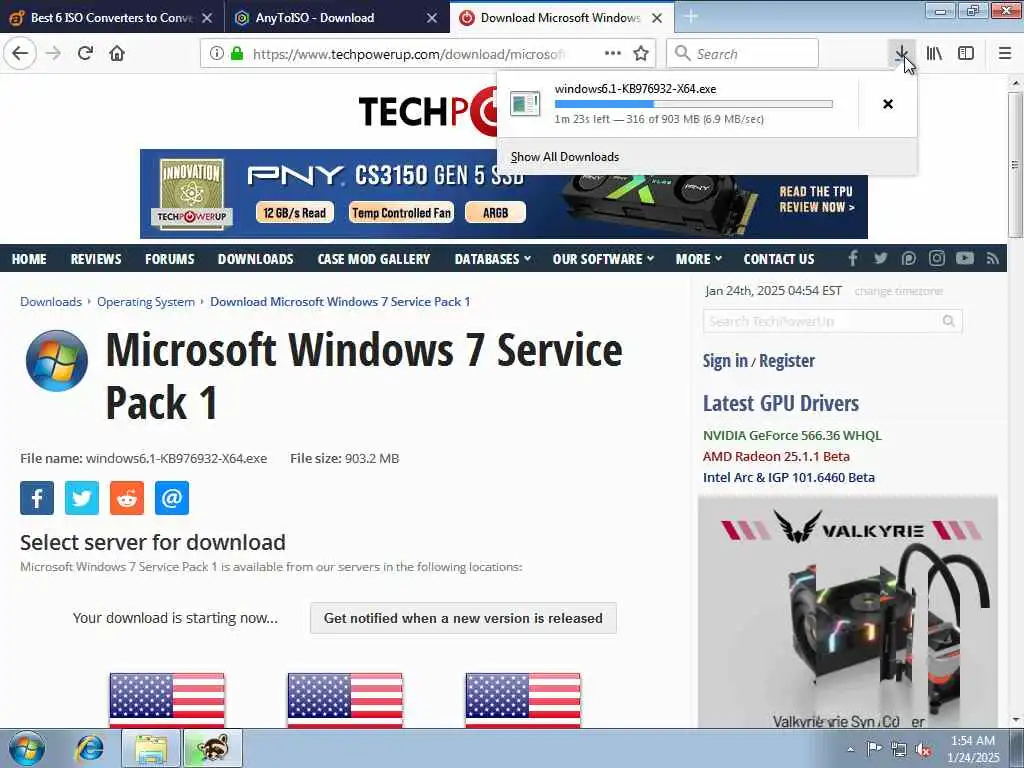Open AMD Radeon 25.1.1 Beta driver link

point(776,456)
